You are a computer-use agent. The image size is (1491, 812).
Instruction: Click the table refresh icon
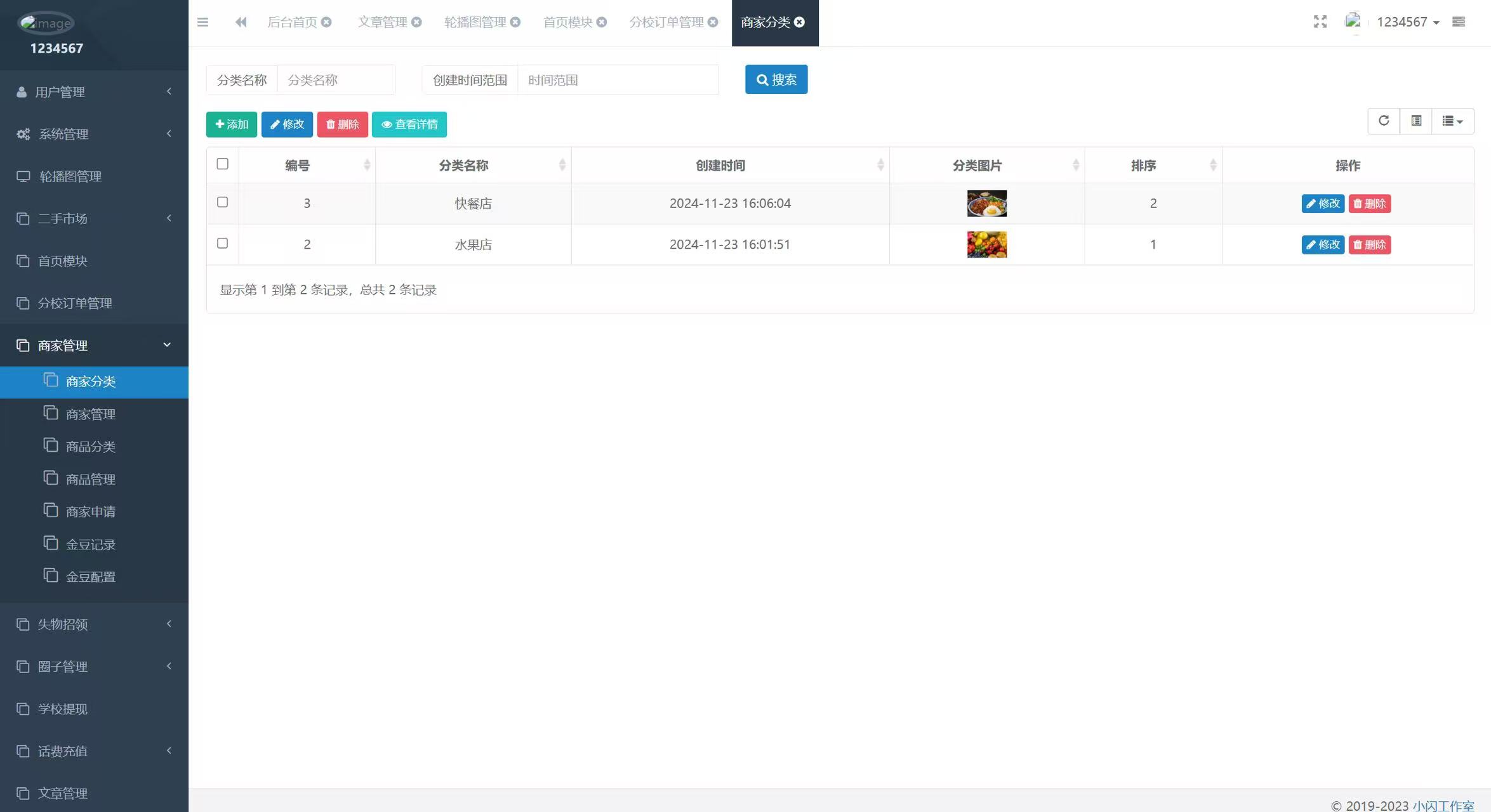point(1384,121)
